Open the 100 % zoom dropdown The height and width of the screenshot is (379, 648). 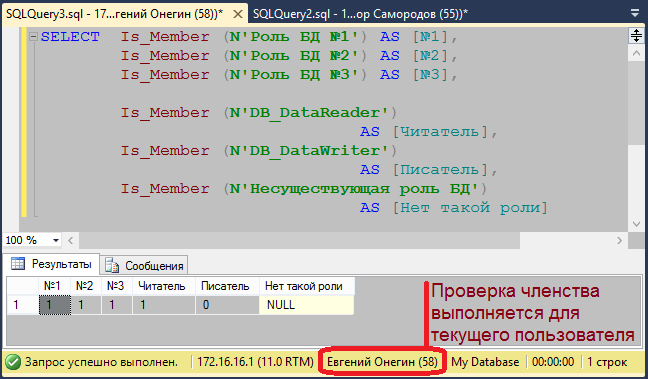tap(55, 240)
